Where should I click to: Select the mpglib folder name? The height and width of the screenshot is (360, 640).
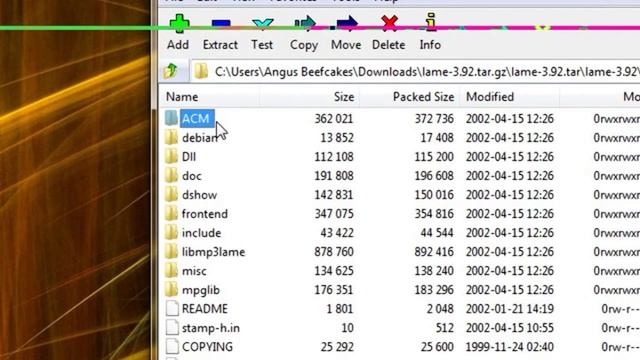click(x=201, y=290)
